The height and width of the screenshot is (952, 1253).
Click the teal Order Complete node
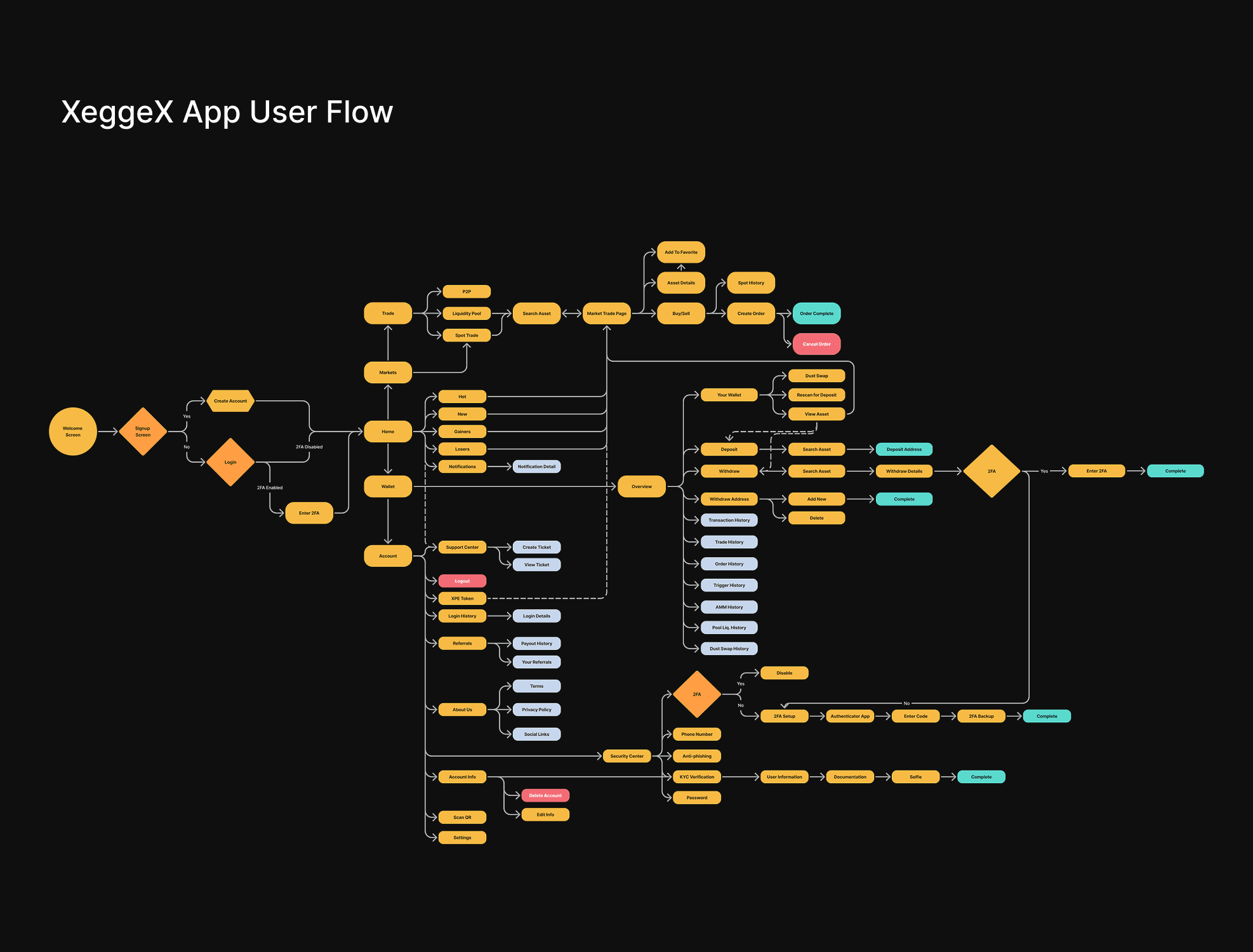(x=817, y=314)
